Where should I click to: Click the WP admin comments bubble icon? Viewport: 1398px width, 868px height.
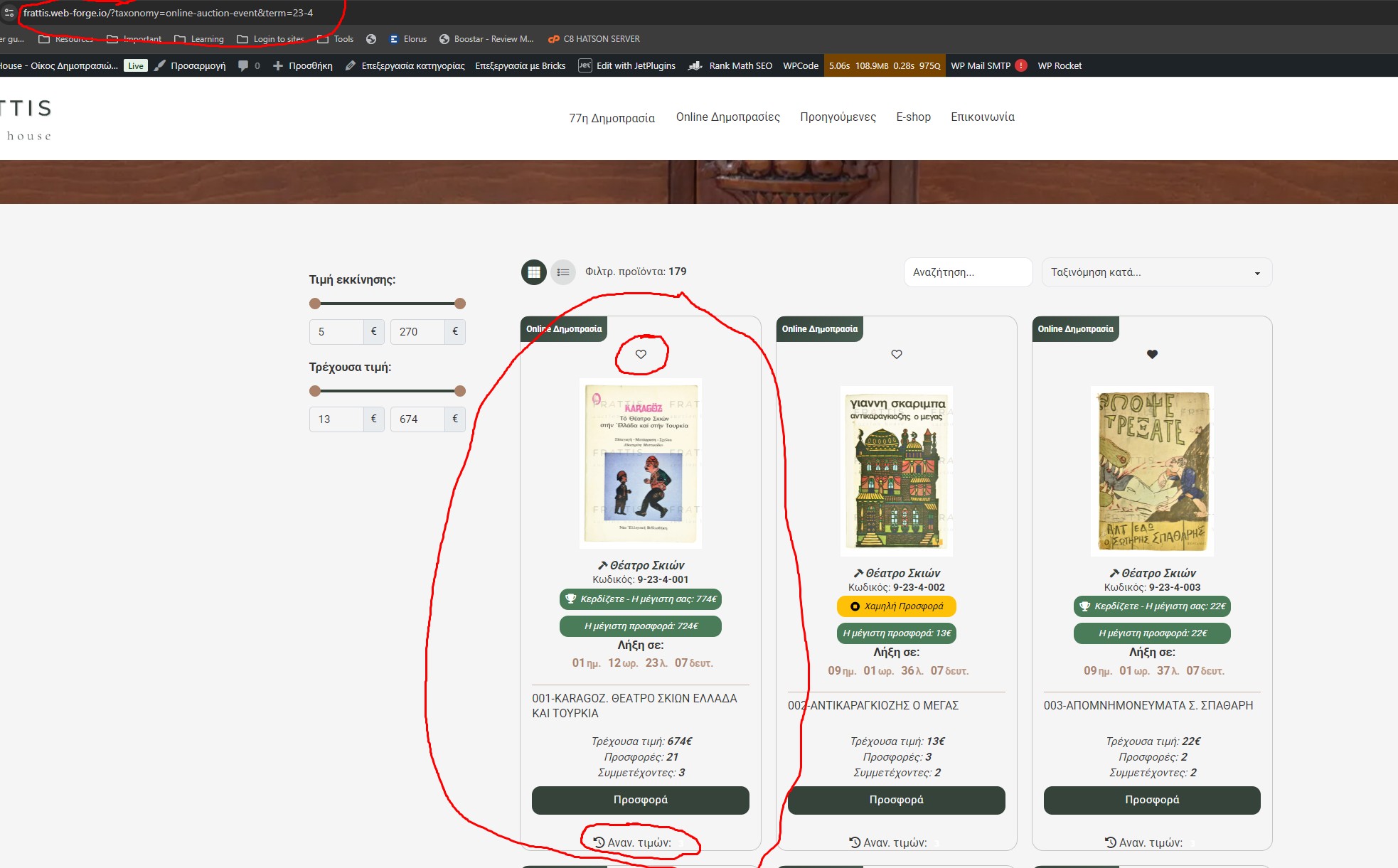243,65
